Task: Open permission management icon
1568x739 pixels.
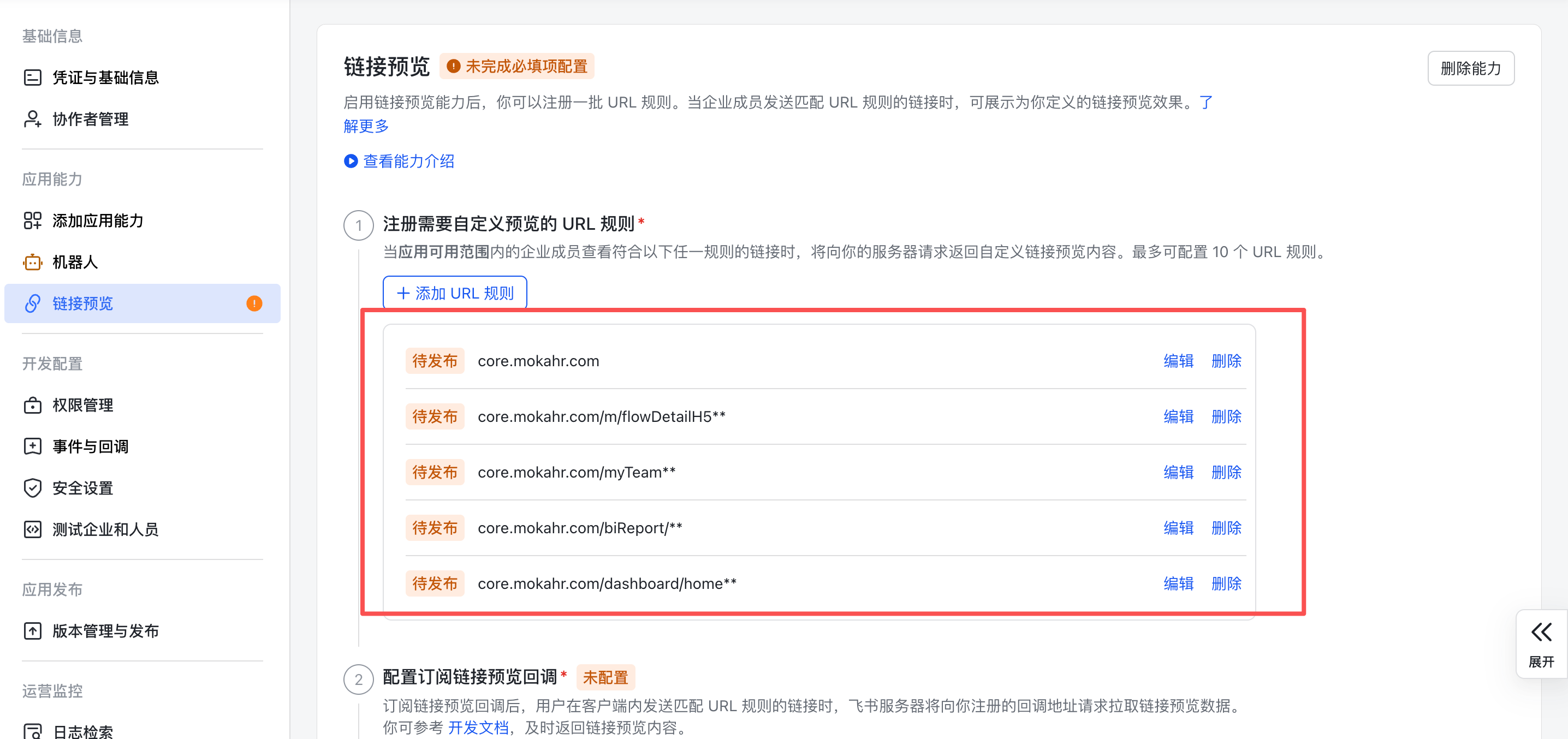Action: [32, 406]
